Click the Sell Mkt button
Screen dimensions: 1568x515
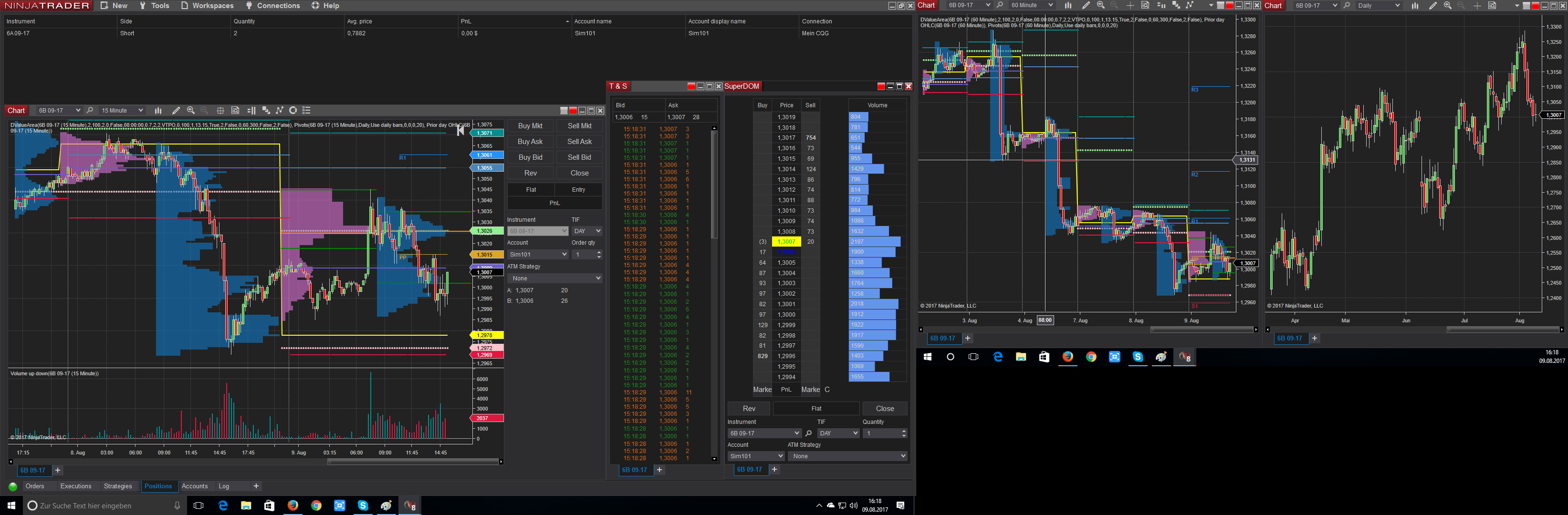point(579,126)
